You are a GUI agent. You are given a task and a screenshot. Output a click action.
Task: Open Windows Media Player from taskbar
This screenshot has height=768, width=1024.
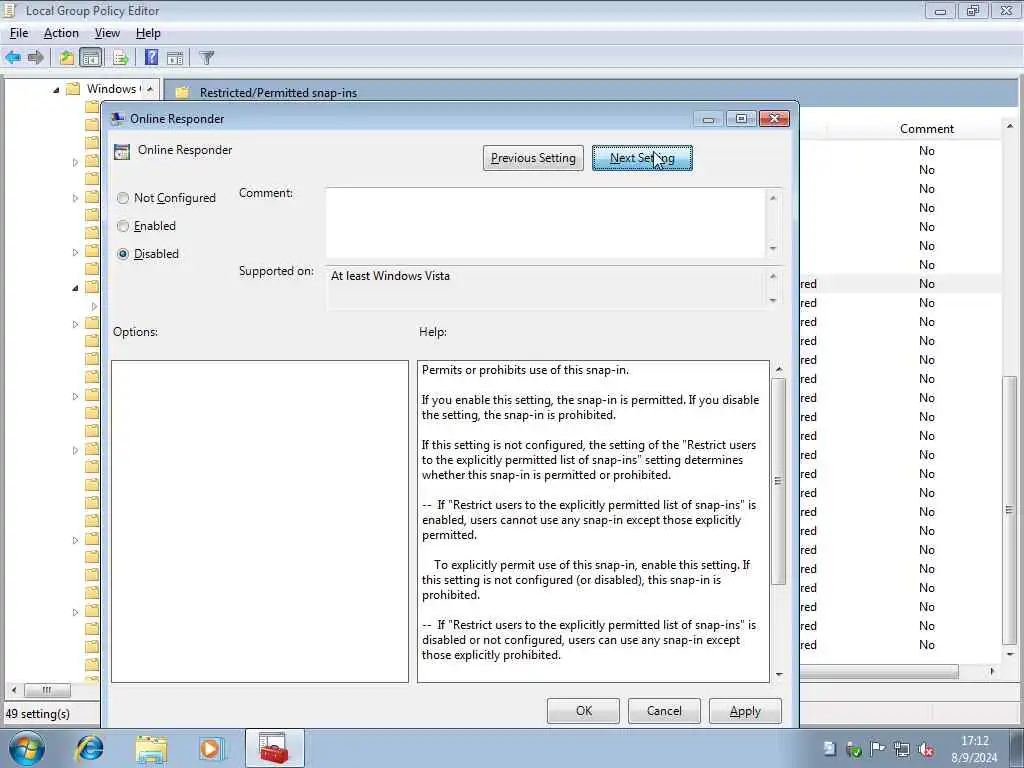pyautogui.click(x=211, y=749)
